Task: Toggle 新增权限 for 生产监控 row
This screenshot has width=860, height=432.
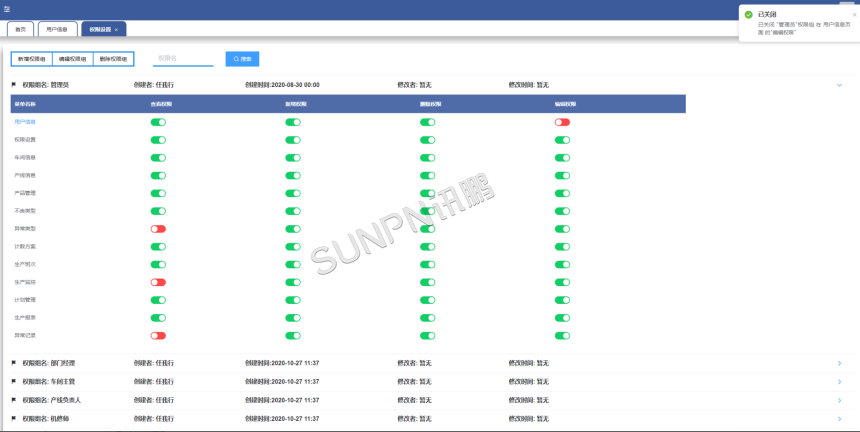Action: (x=293, y=282)
